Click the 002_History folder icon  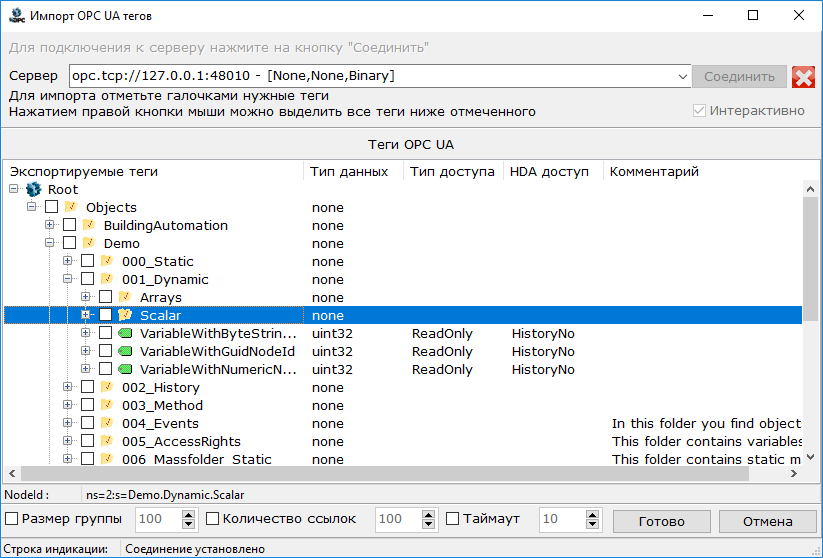click(107, 386)
